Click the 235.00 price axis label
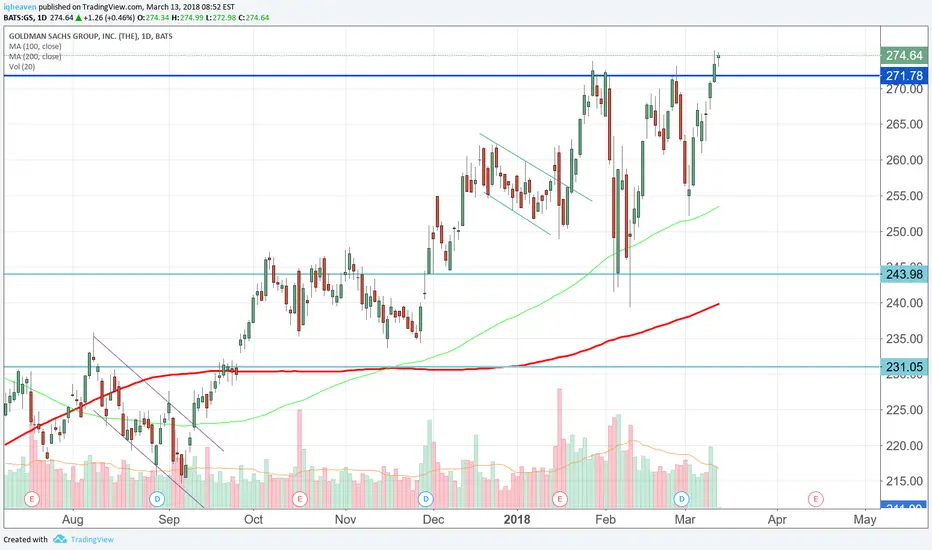The width and height of the screenshot is (932, 550). pos(904,338)
